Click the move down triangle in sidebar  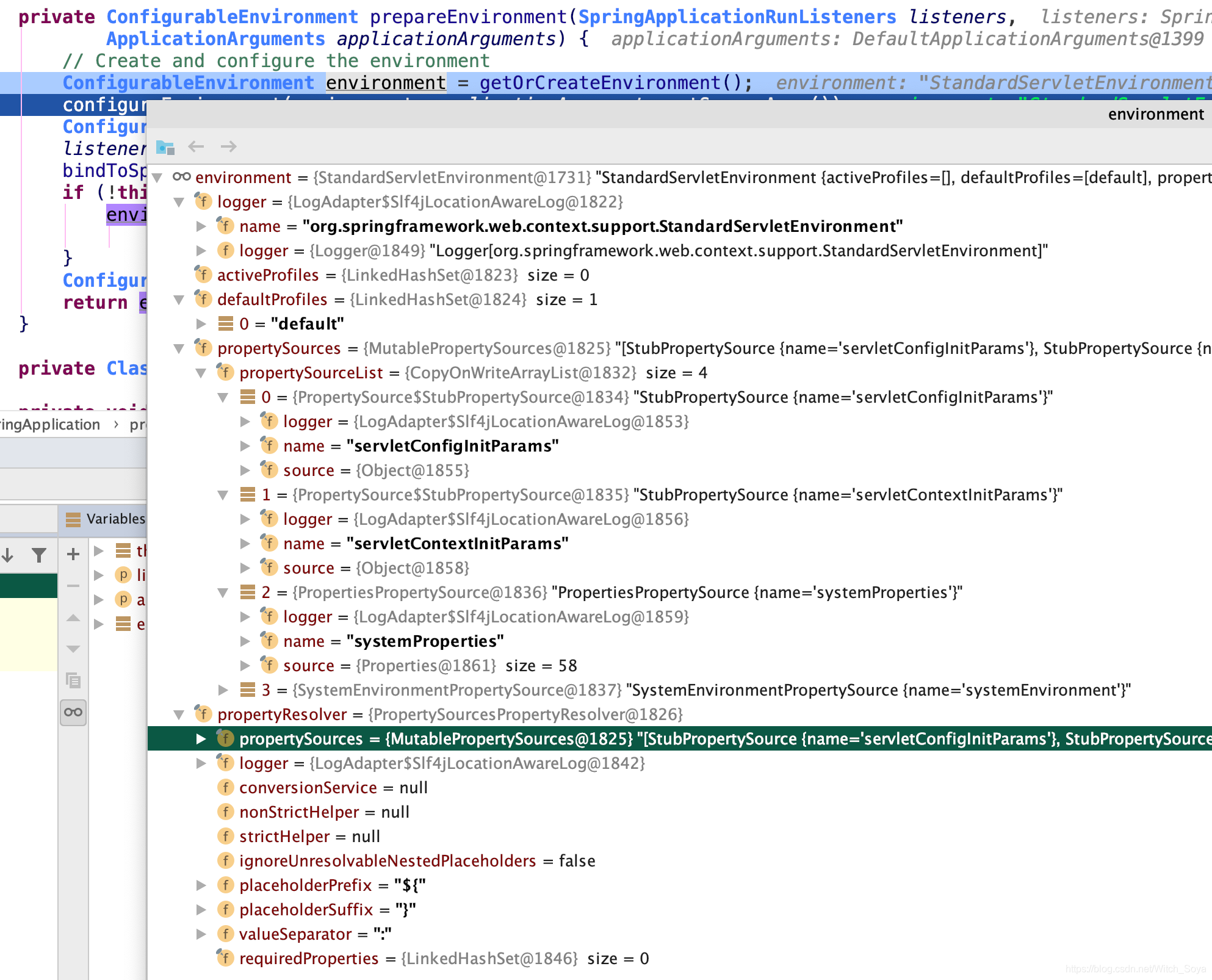(x=73, y=649)
